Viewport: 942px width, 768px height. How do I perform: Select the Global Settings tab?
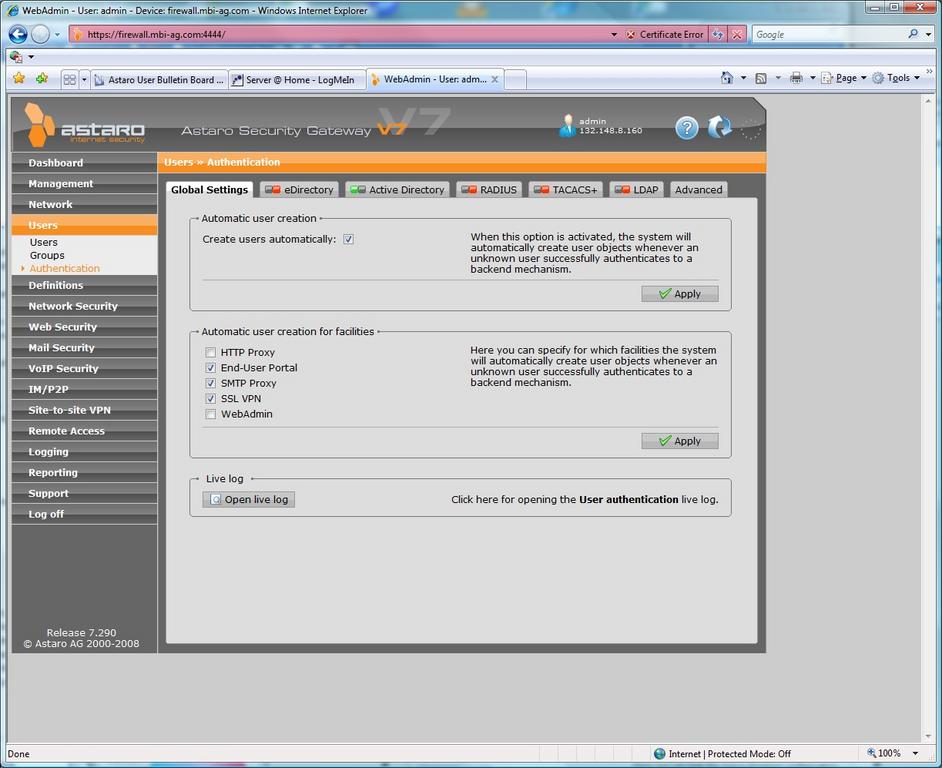(x=209, y=190)
